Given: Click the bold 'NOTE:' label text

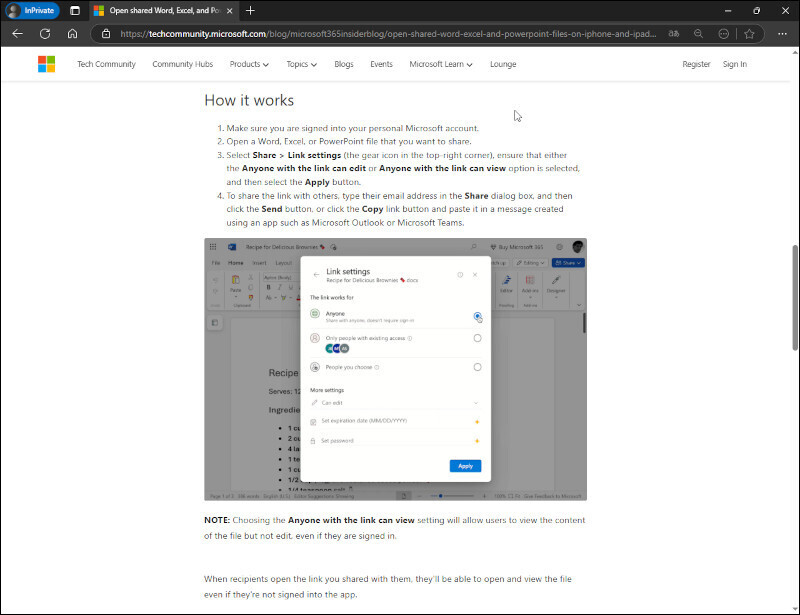Looking at the screenshot, I should 217,520.
